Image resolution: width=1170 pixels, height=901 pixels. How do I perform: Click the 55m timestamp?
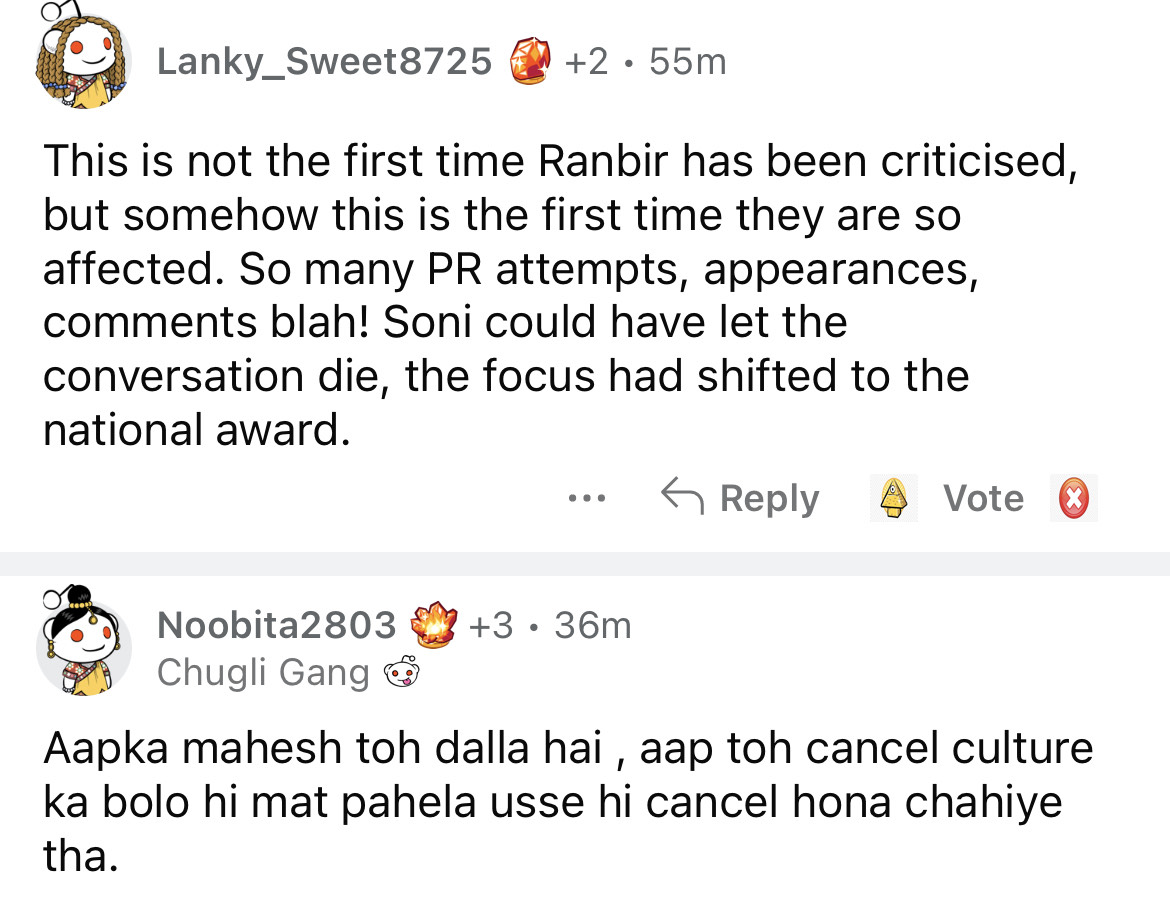[687, 62]
